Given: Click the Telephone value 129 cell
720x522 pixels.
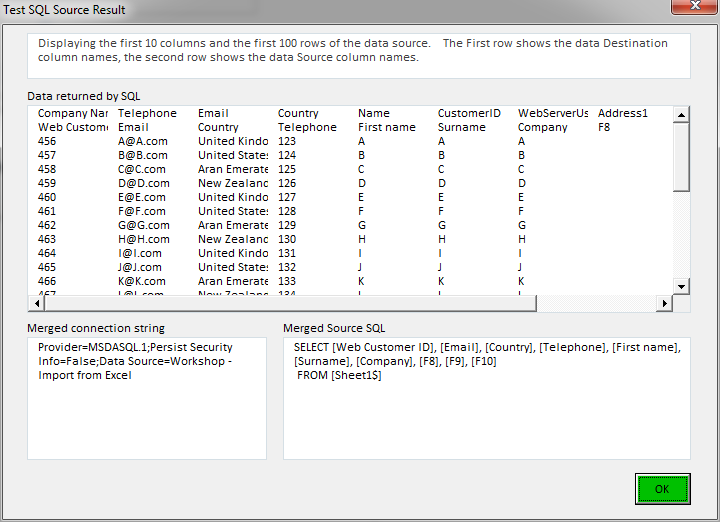Looking at the screenshot, I should click(x=288, y=225).
